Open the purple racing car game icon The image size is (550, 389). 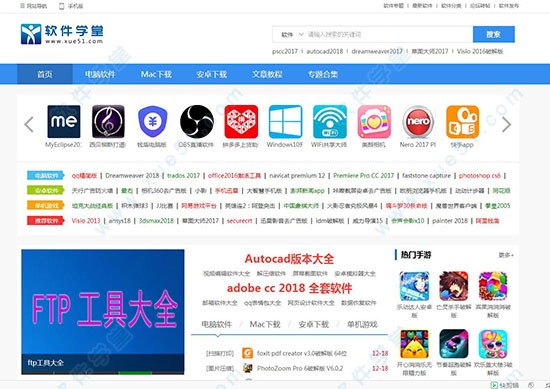(x=454, y=344)
